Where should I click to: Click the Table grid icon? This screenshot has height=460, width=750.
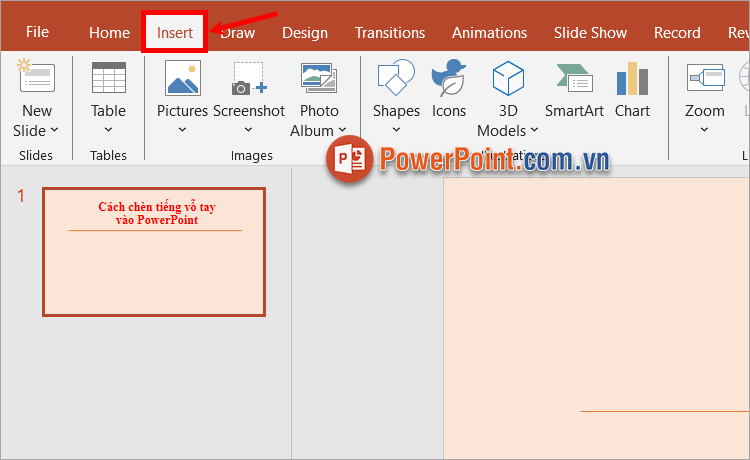coord(109,77)
